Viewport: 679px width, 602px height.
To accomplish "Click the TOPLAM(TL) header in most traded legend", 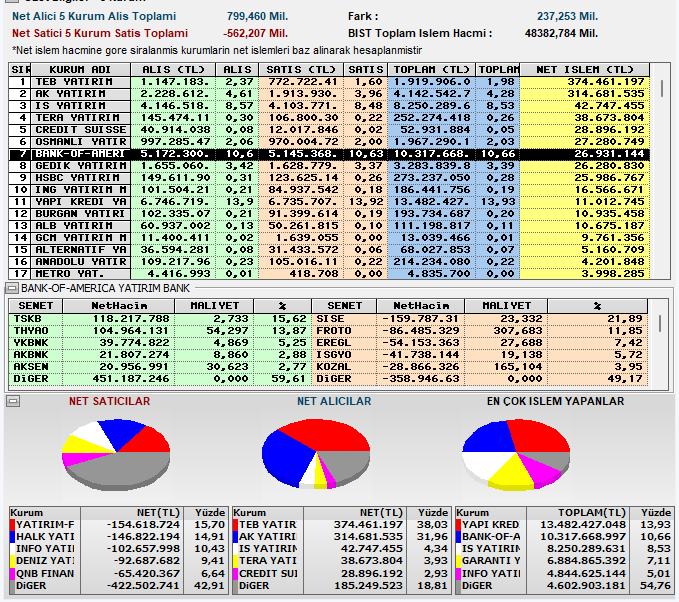I will (578, 513).
